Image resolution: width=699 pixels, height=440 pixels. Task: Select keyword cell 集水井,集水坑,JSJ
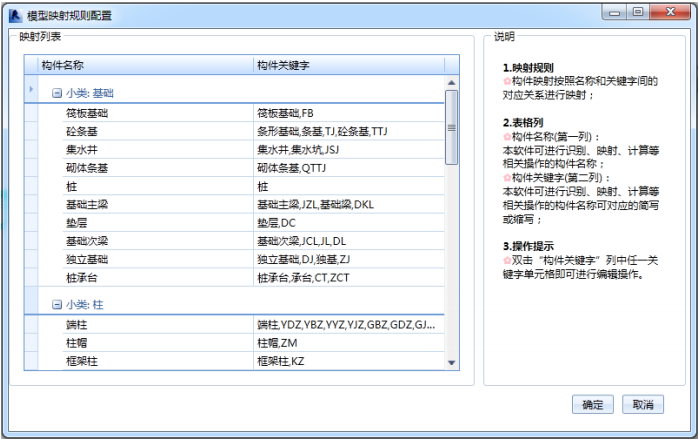pos(349,150)
